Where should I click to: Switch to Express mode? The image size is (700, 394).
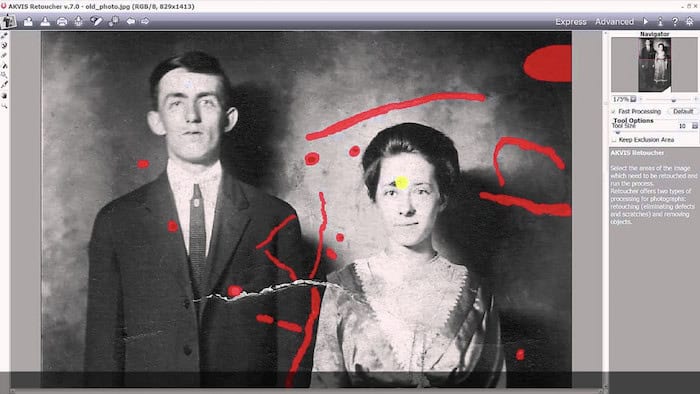tap(571, 21)
